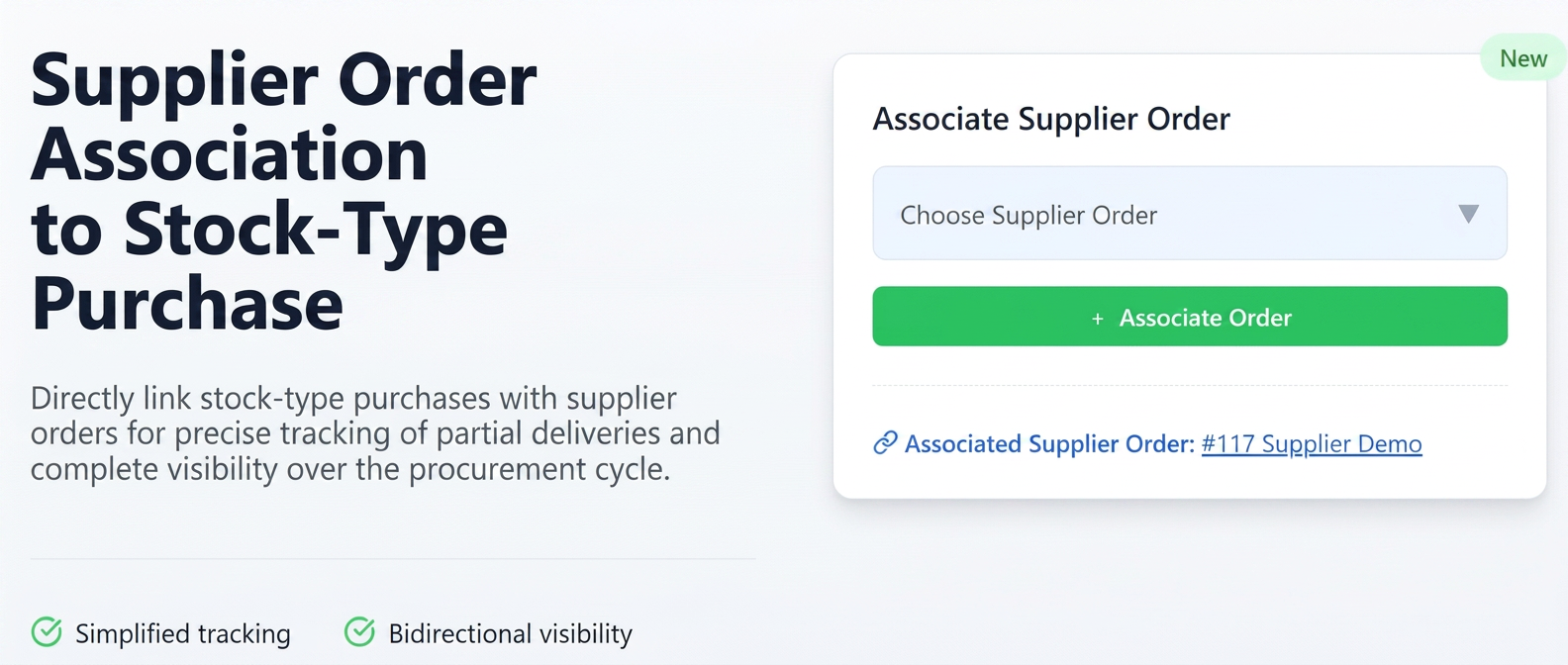The width and height of the screenshot is (1568, 665).
Task: Click the New badge
Action: 1523,58
